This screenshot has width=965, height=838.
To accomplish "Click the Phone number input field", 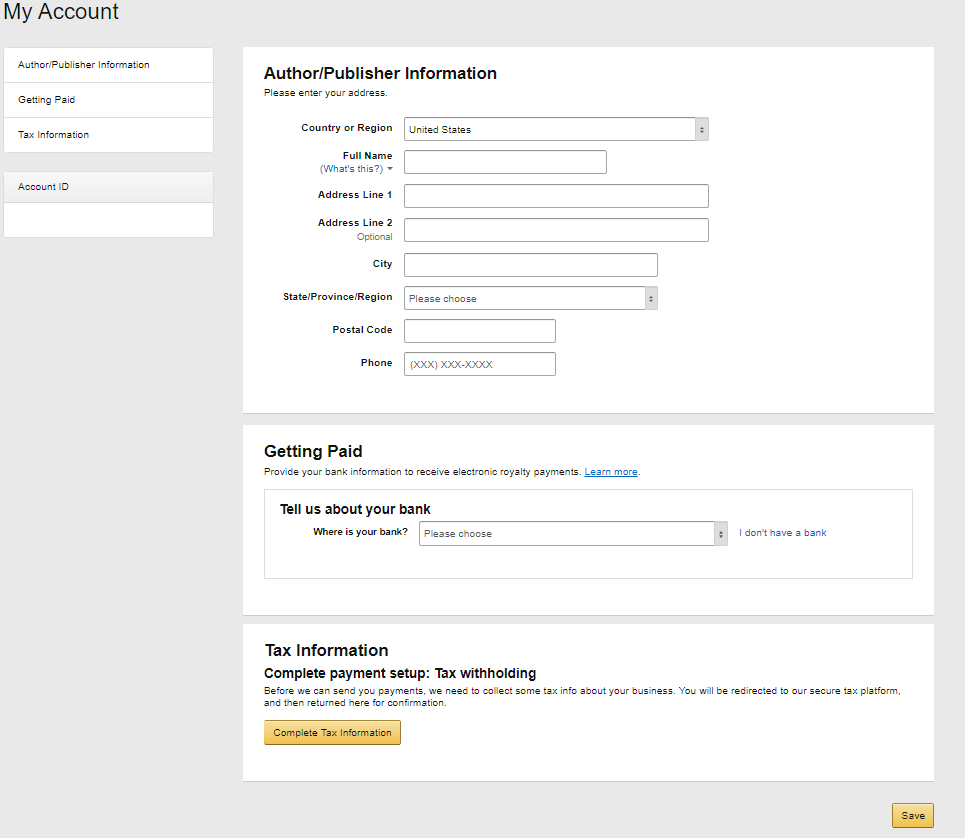I will click(x=479, y=364).
